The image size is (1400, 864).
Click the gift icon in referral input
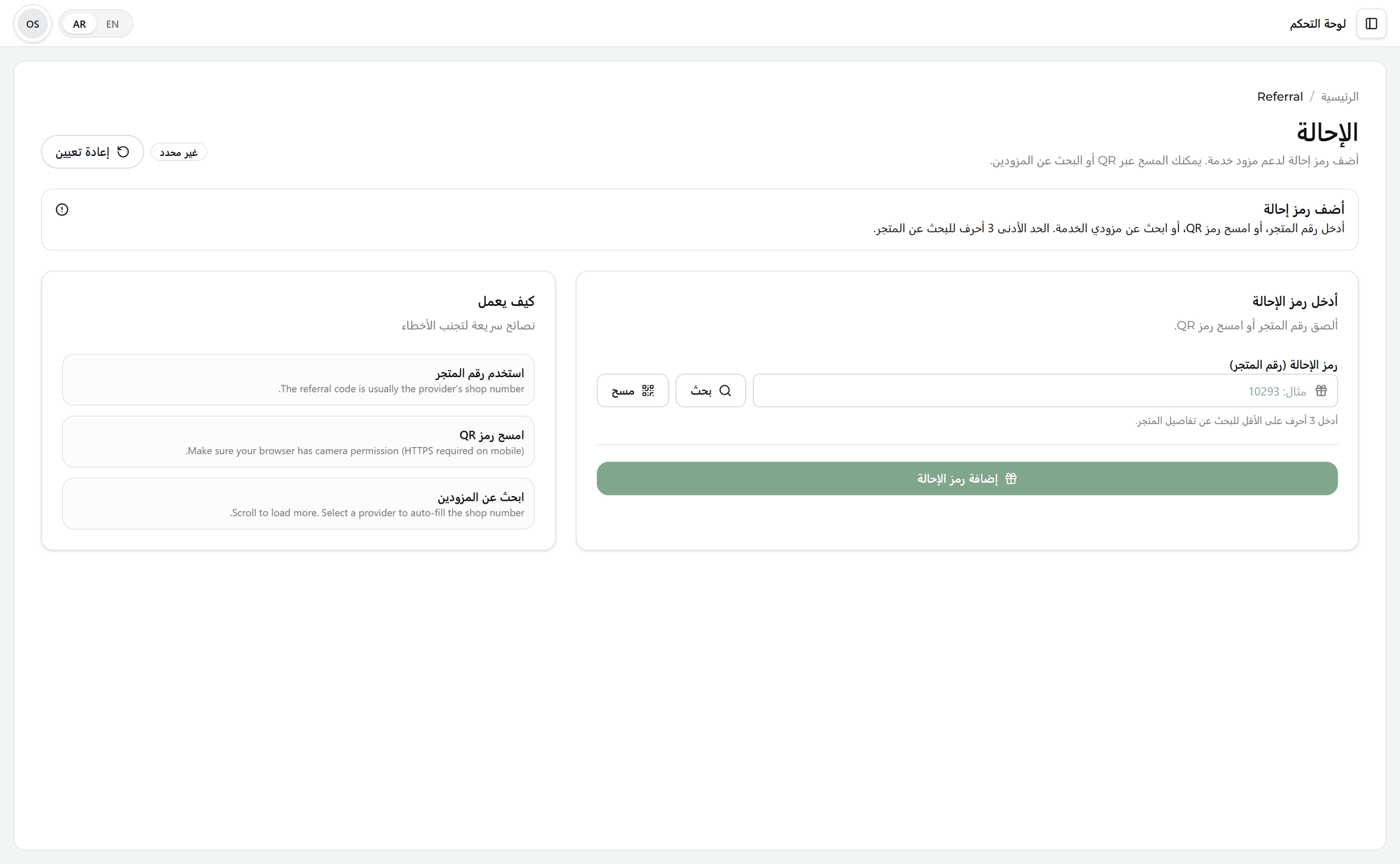tap(1321, 390)
